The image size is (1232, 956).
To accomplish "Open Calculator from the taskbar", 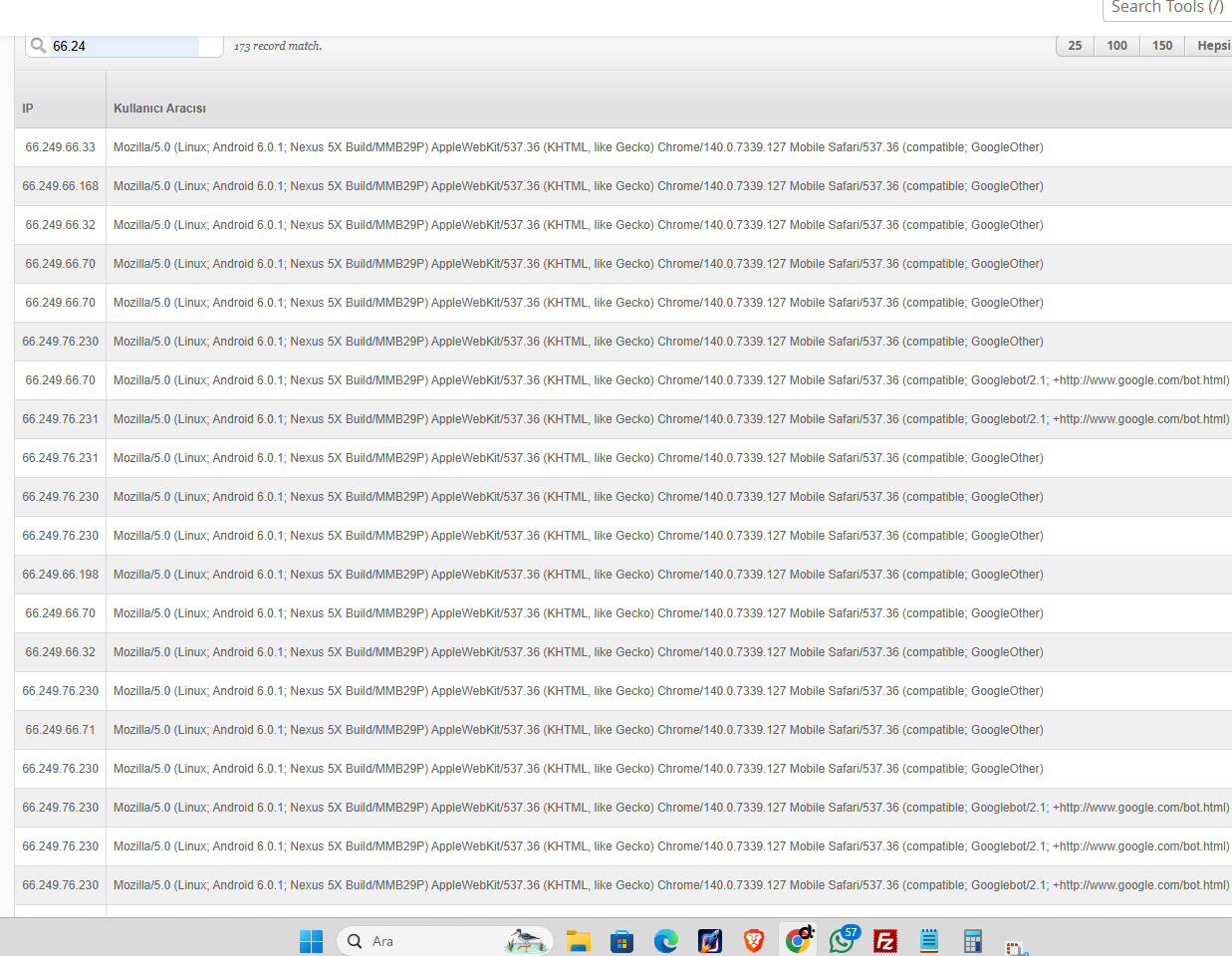I will tap(973, 941).
